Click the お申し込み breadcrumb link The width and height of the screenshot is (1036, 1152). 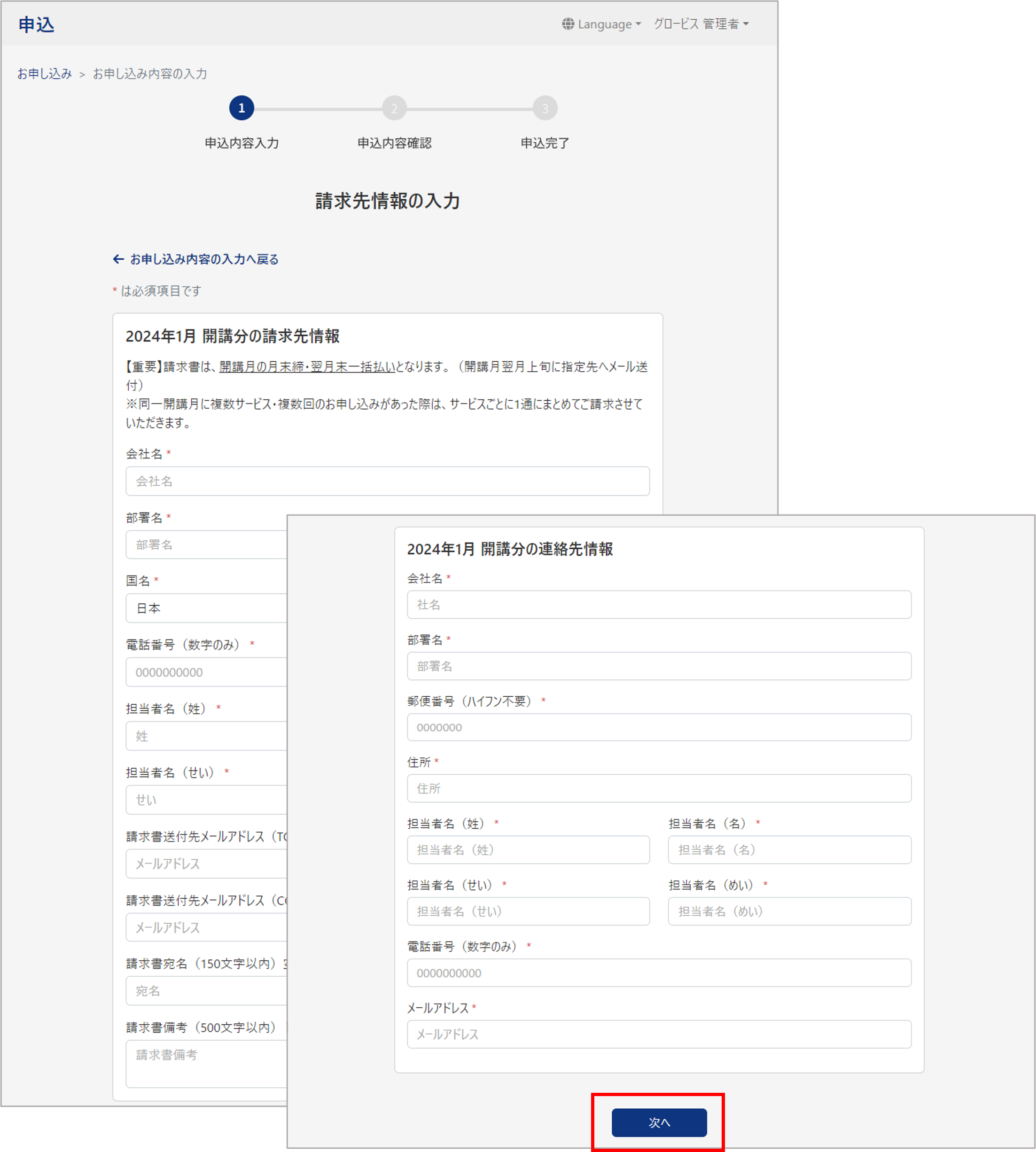pyautogui.click(x=44, y=74)
